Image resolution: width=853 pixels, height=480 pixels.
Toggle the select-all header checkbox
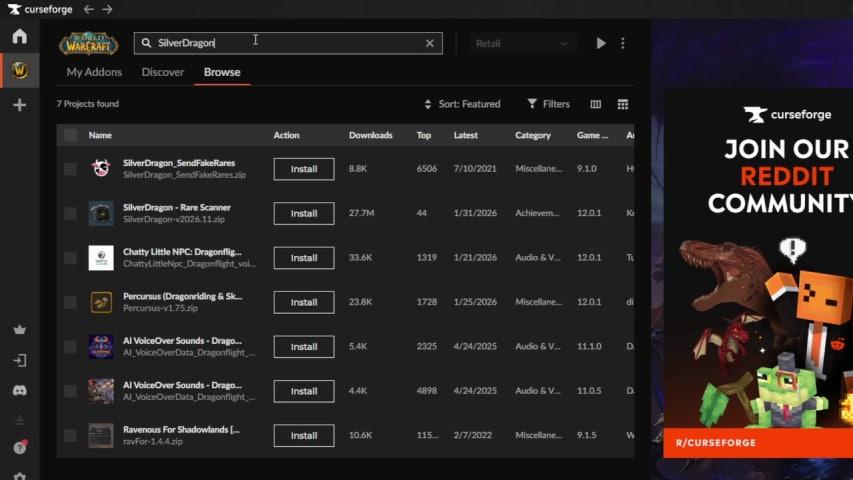[x=70, y=135]
